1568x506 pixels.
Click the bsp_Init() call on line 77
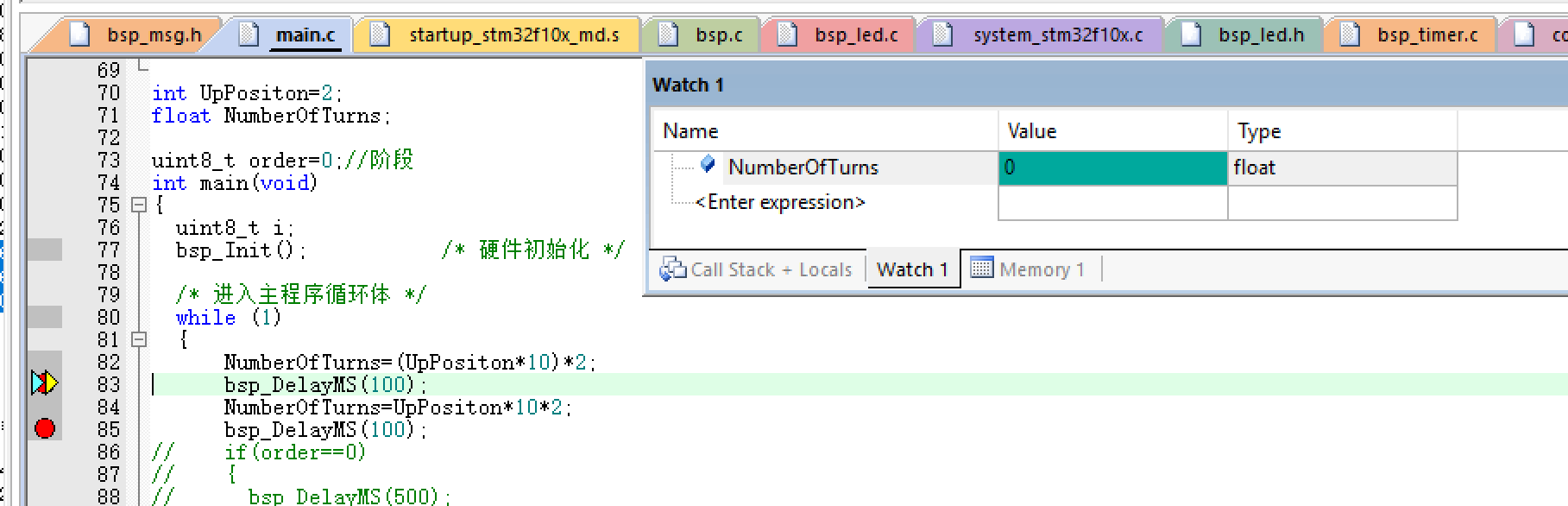click(x=241, y=250)
